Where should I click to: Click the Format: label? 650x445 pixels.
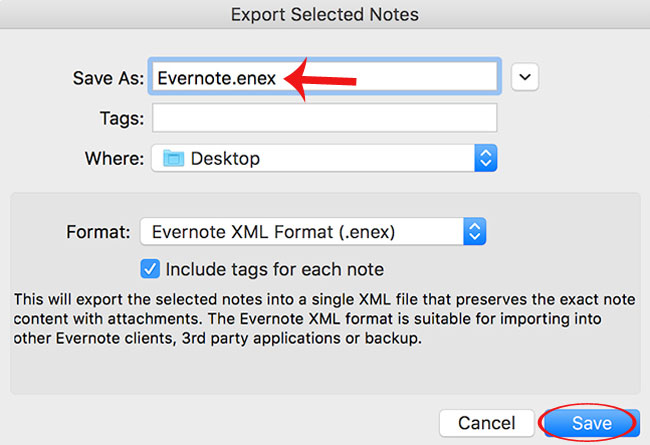98,232
